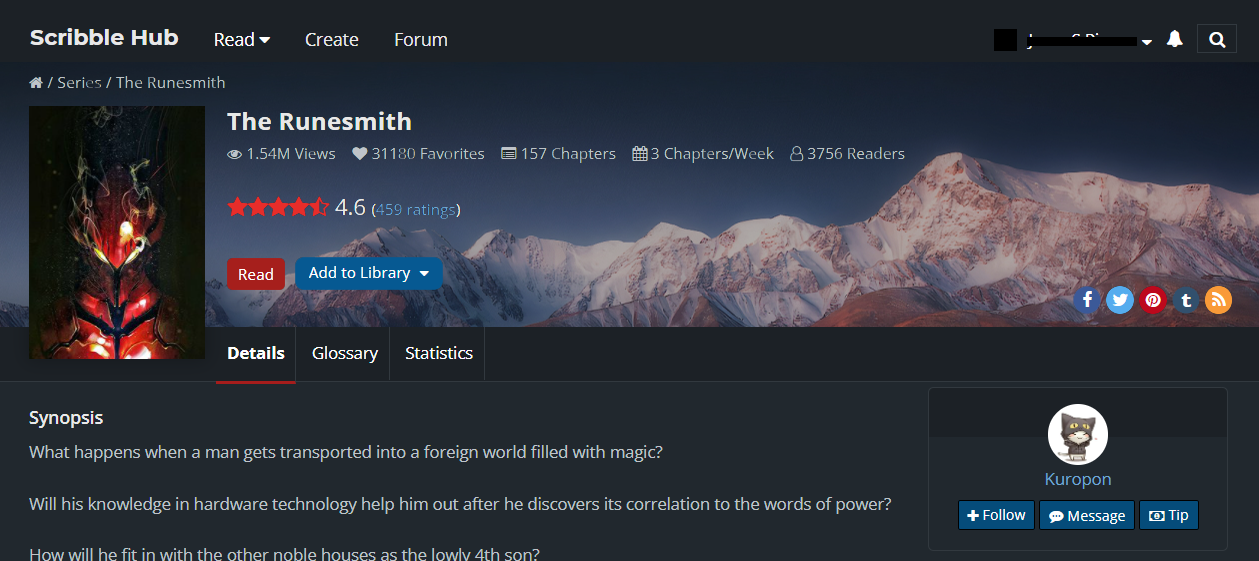Share series on Twitter
This screenshot has height=561, width=1259.
(1120, 299)
